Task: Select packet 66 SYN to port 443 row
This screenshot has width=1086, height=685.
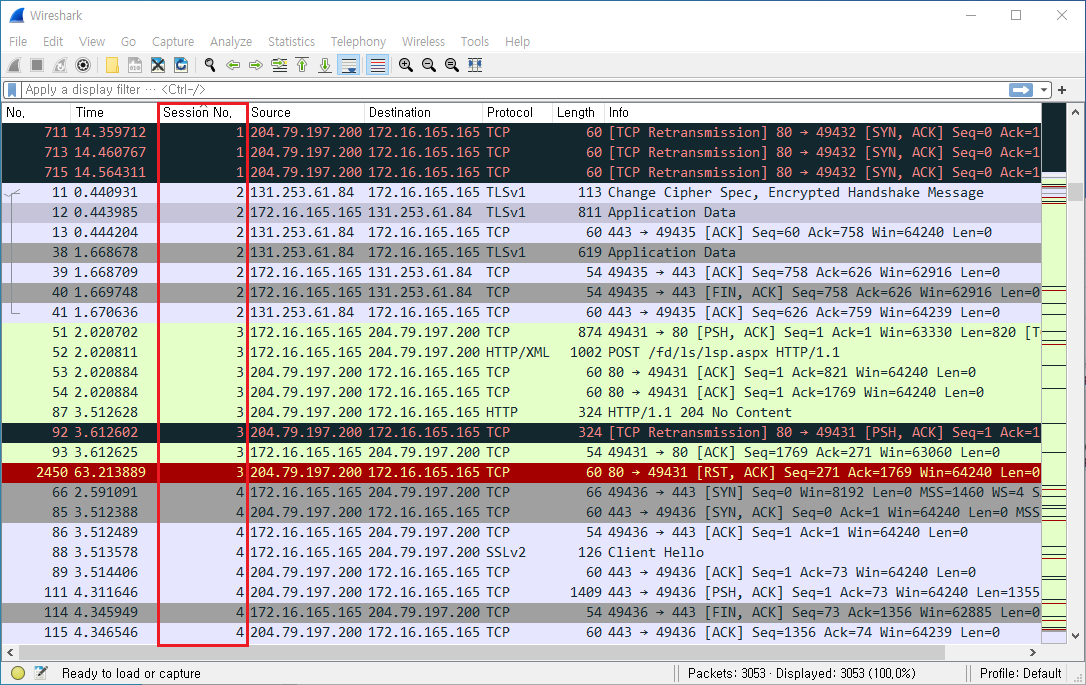Action: (521, 492)
